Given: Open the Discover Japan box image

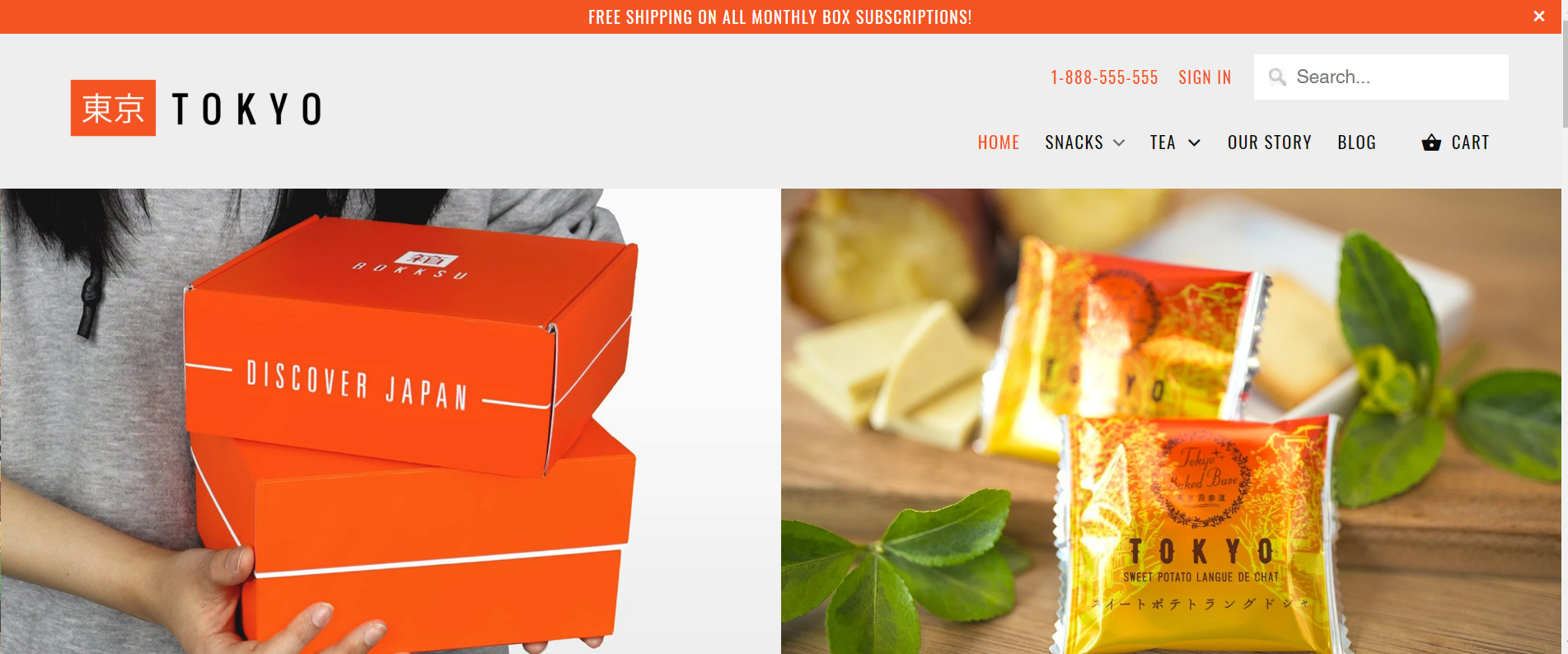Looking at the screenshot, I should point(390,421).
